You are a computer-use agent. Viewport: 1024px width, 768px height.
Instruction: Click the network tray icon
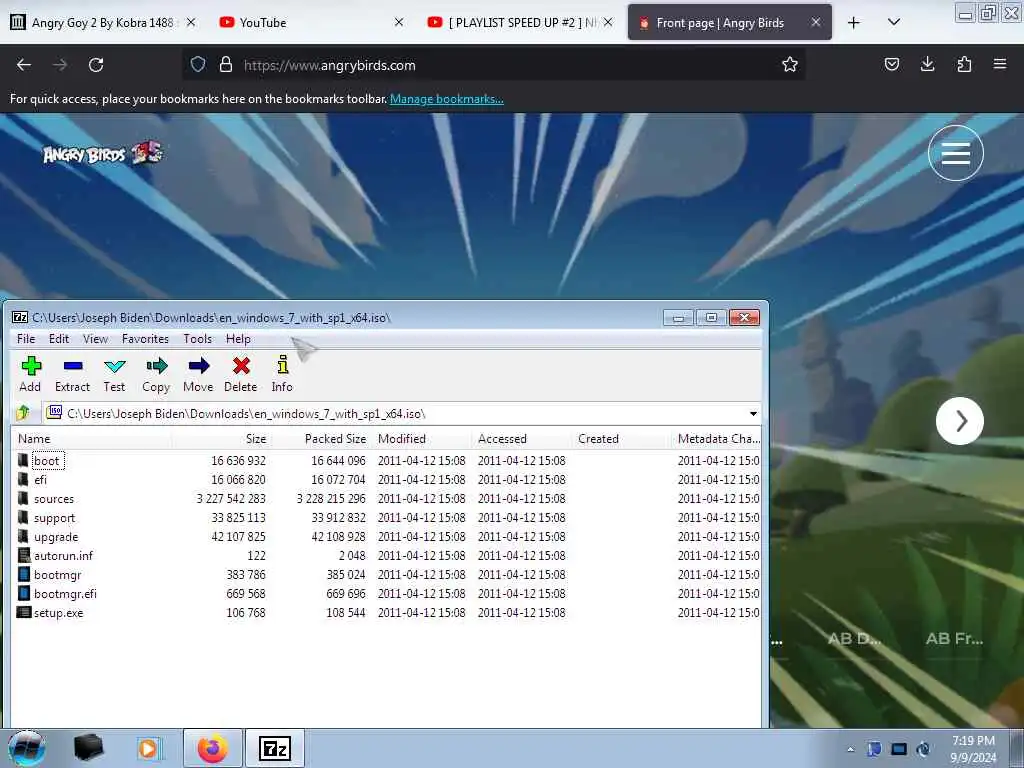tap(899, 749)
